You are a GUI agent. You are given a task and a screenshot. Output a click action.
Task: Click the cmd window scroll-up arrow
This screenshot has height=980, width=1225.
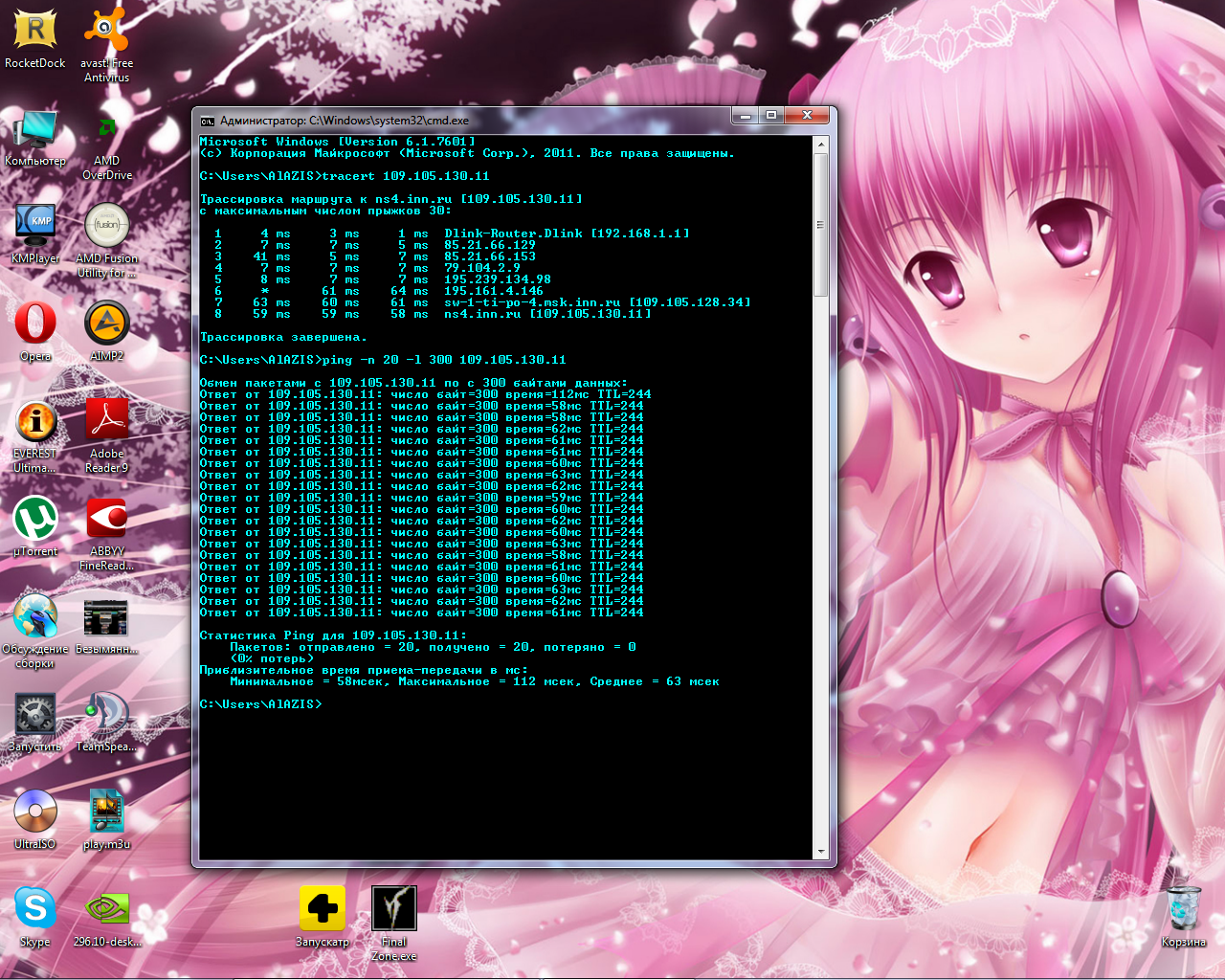point(820,145)
